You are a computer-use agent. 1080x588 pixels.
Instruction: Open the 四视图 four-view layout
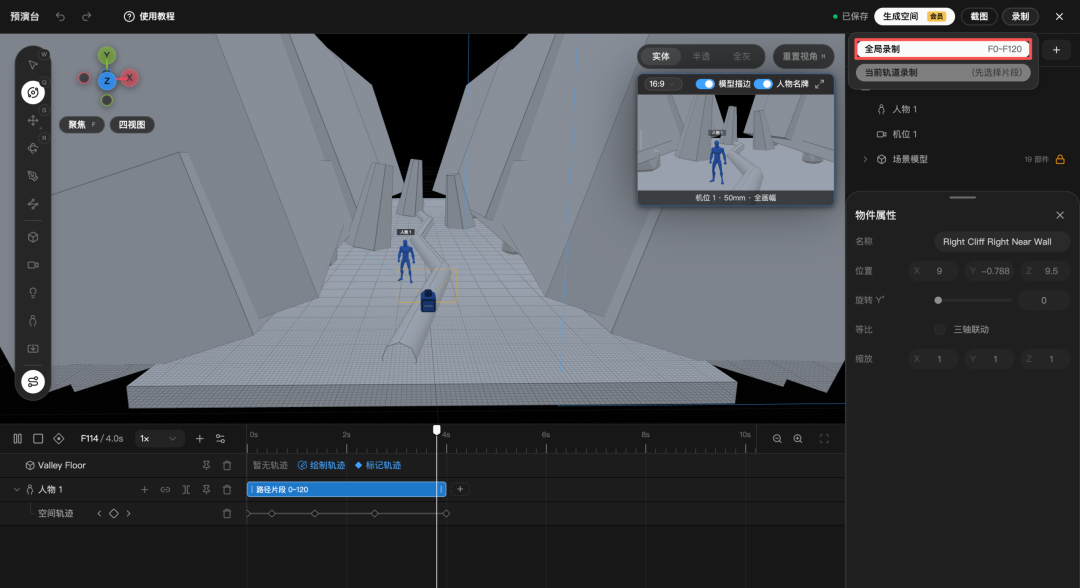click(x=132, y=125)
